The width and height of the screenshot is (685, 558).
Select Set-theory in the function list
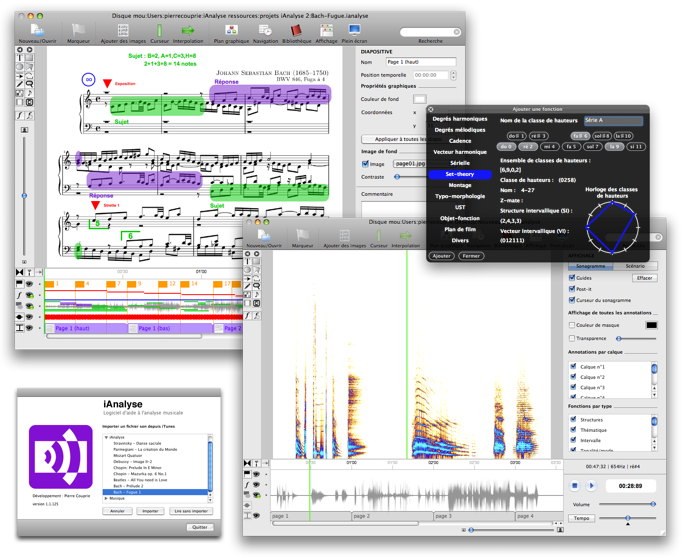click(x=460, y=174)
